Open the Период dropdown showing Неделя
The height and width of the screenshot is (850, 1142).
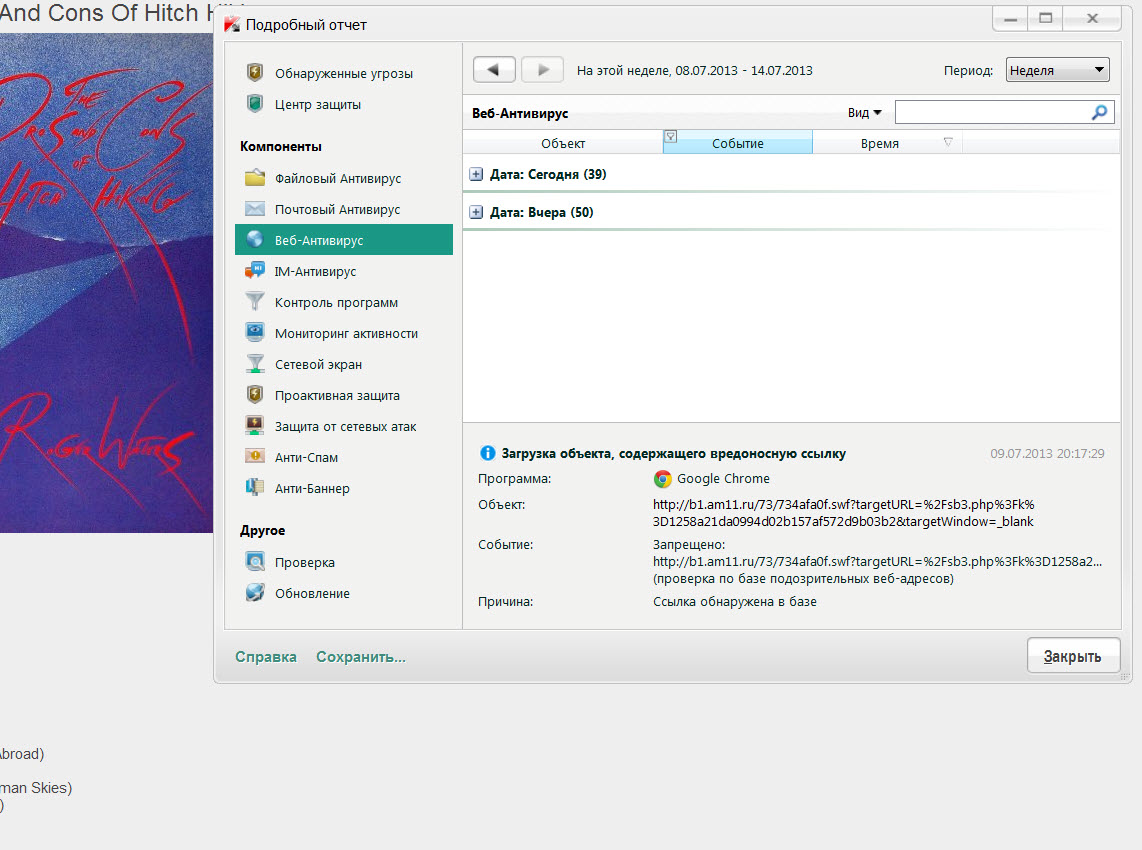click(1058, 70)
